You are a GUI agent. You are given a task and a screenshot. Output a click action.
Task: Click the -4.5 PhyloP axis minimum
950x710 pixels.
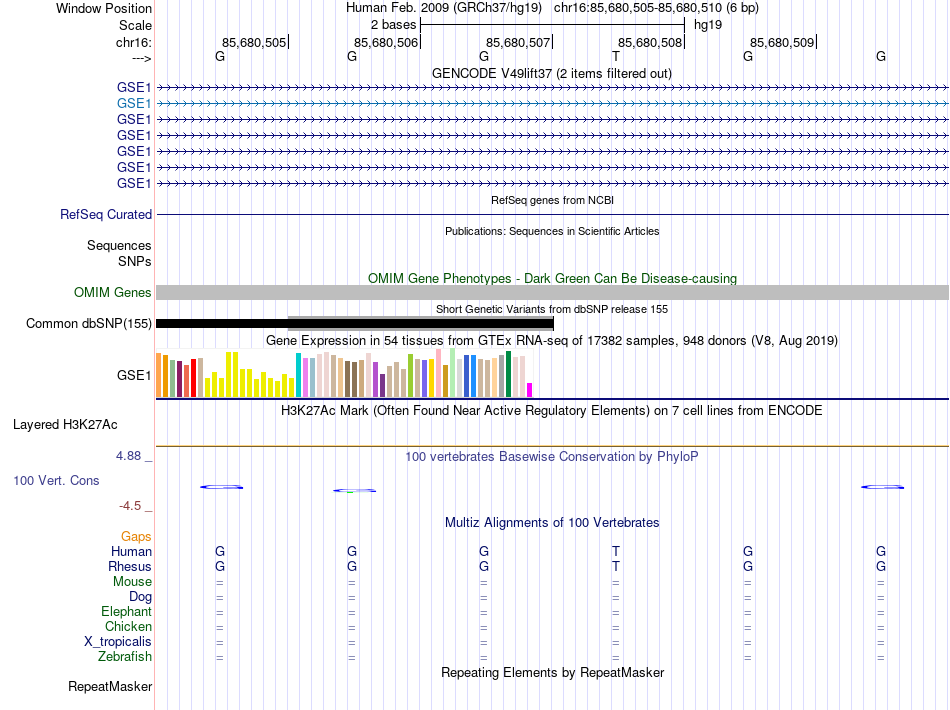tap(130, 506)
